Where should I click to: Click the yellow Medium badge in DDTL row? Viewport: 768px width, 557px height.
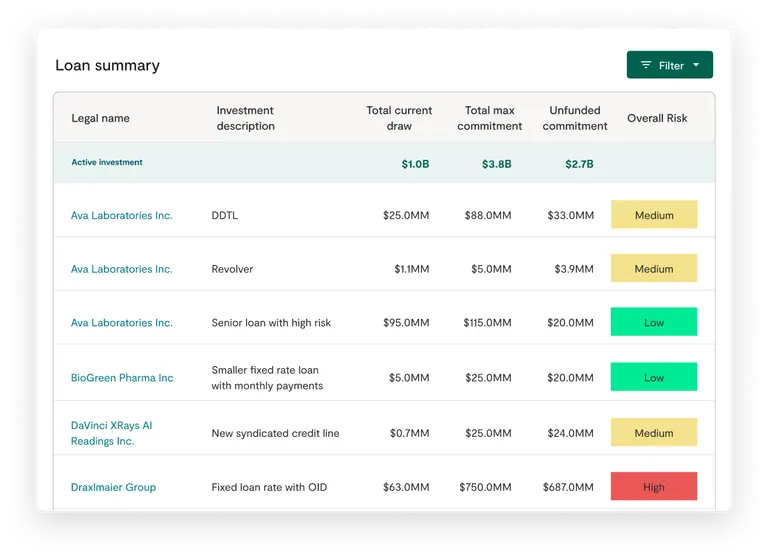[x=654, y=215]
